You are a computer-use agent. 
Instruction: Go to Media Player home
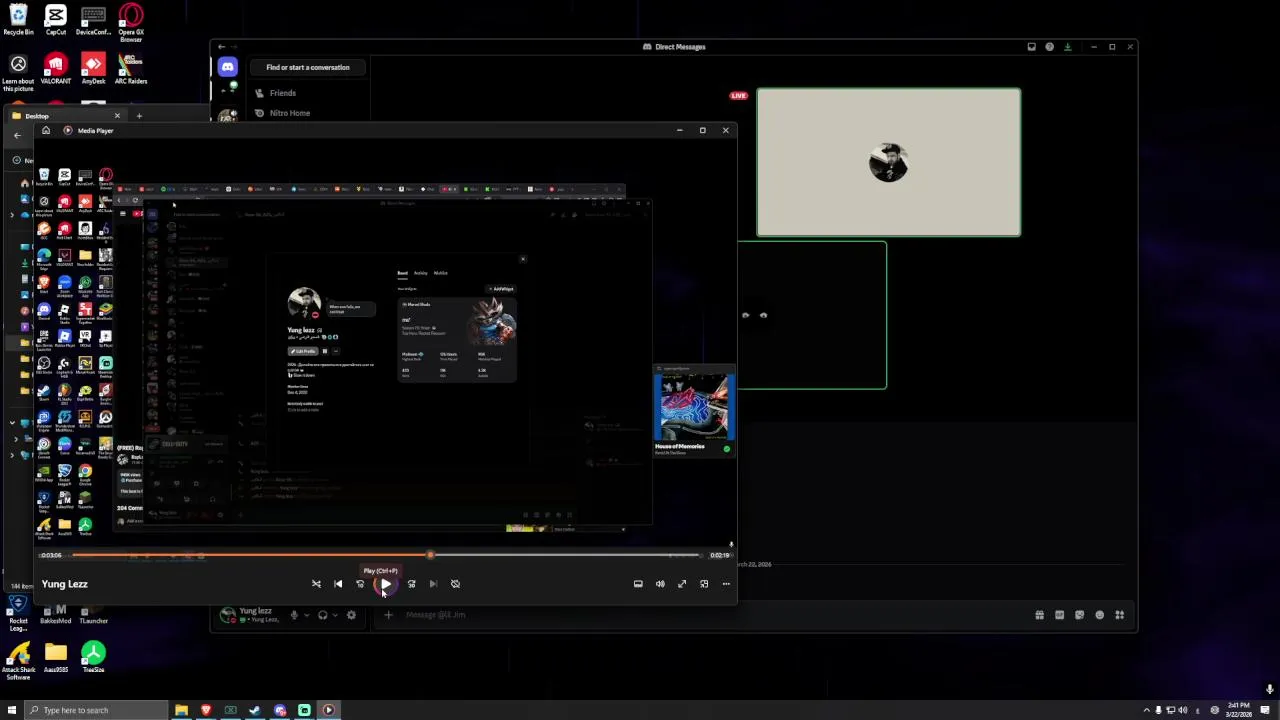pyautogui.click(x=45, y=130)
